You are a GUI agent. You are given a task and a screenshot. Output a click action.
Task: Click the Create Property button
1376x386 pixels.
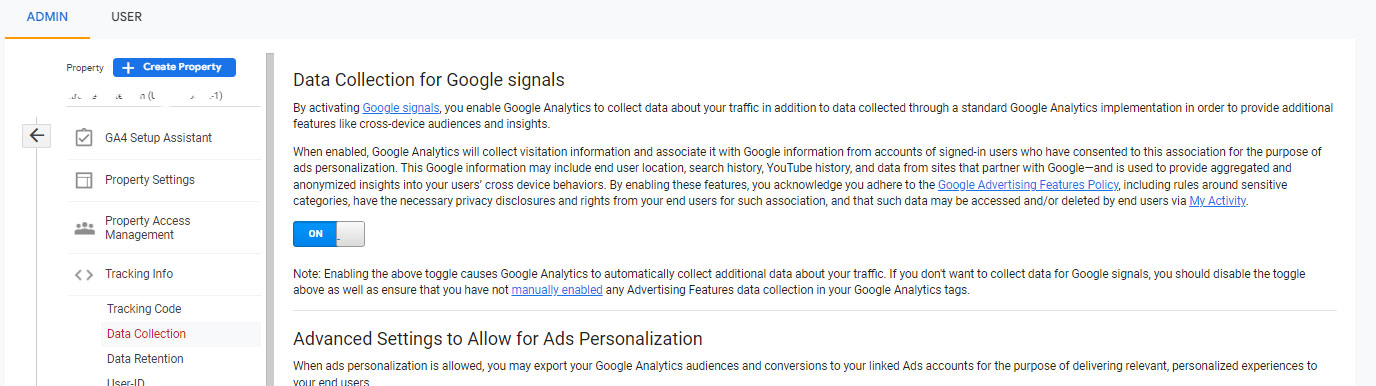174,67
